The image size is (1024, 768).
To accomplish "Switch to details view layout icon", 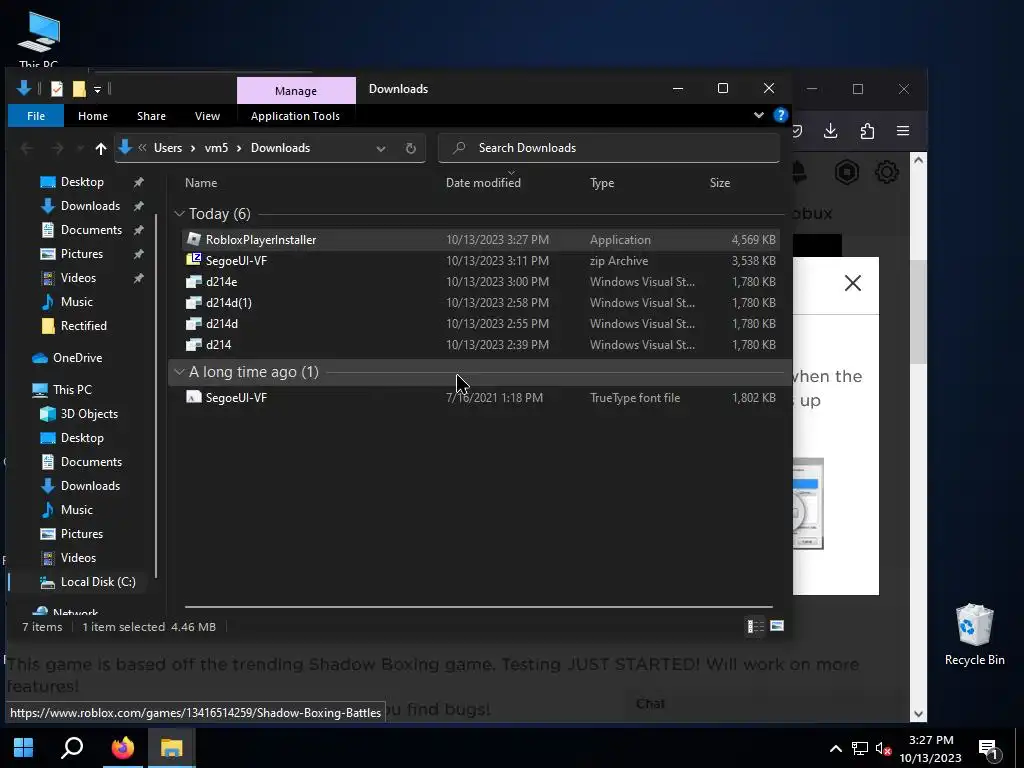I will tap(755, 627).
